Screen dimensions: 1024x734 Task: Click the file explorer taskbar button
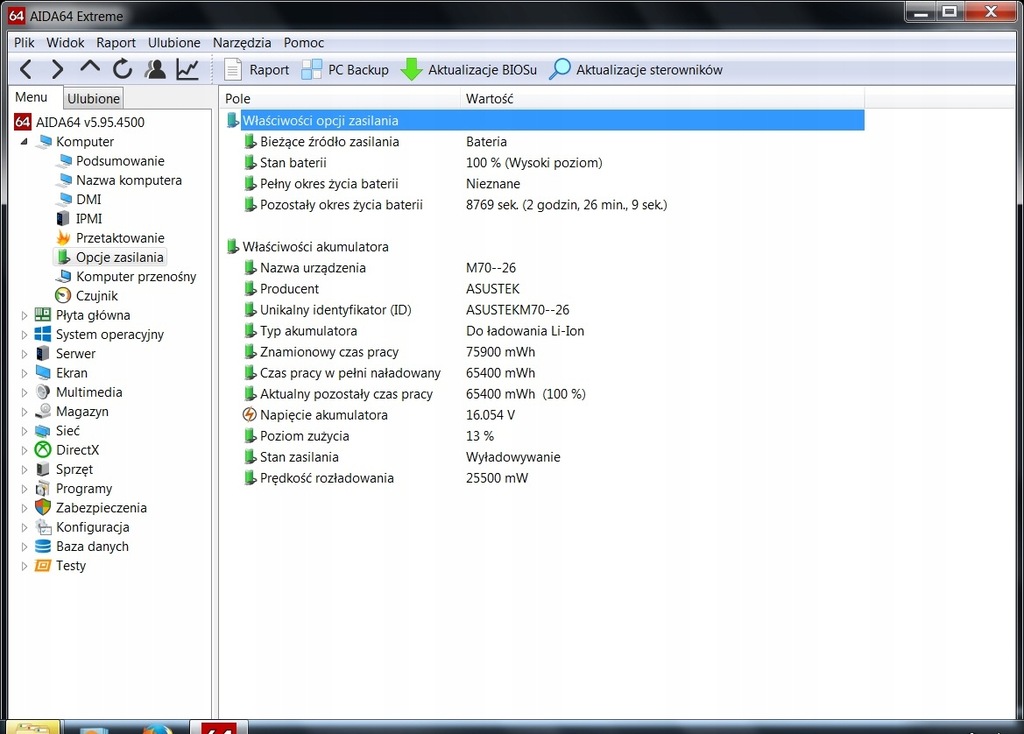(33, 727)
